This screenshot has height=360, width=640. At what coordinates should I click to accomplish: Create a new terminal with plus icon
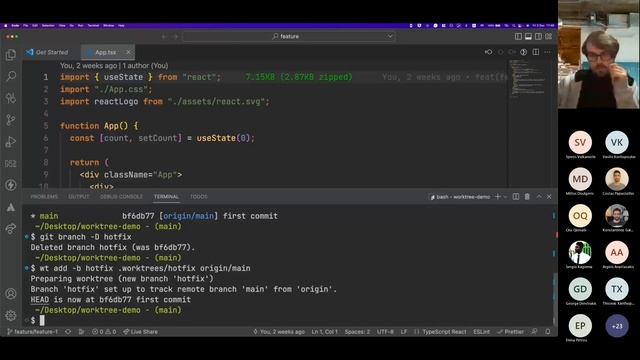[497, 197]
